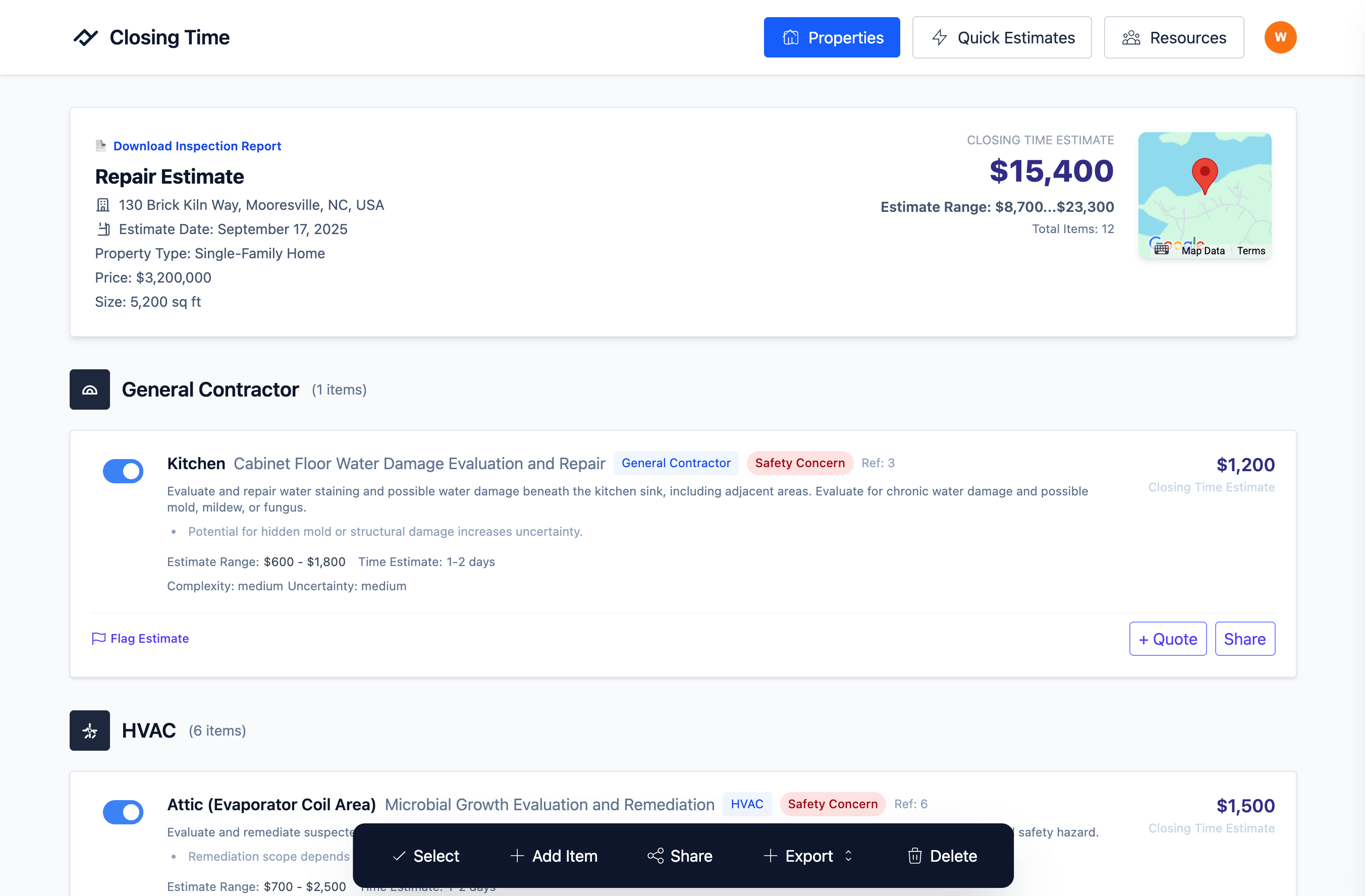This screenshot has height=896, width=1365.
Task: Click the Closing Time logo icon
Action: coord(85,37)
